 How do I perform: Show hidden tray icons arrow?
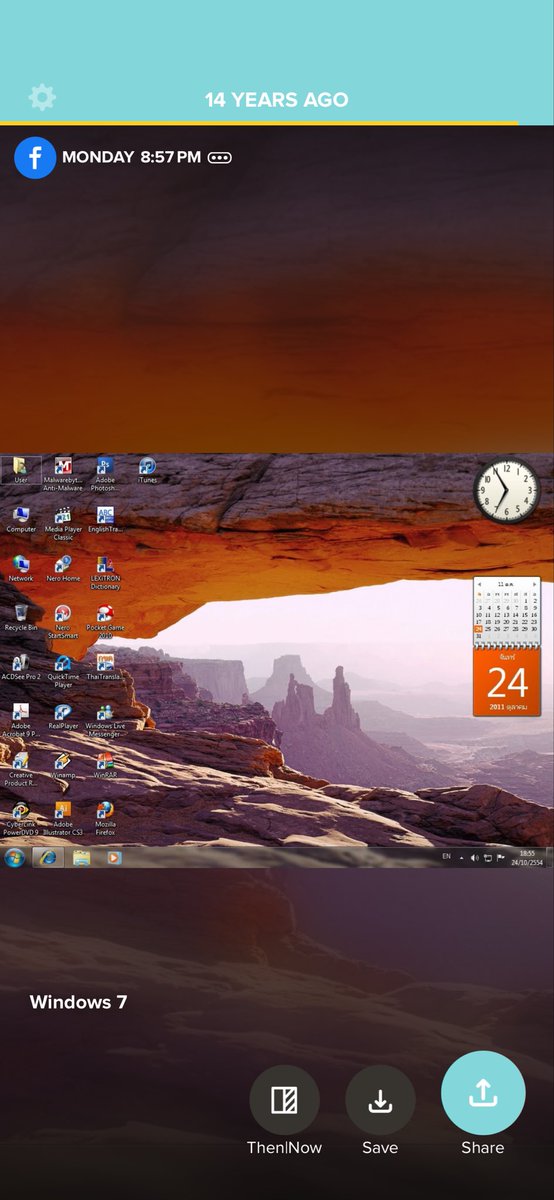(x=460, y=858)
